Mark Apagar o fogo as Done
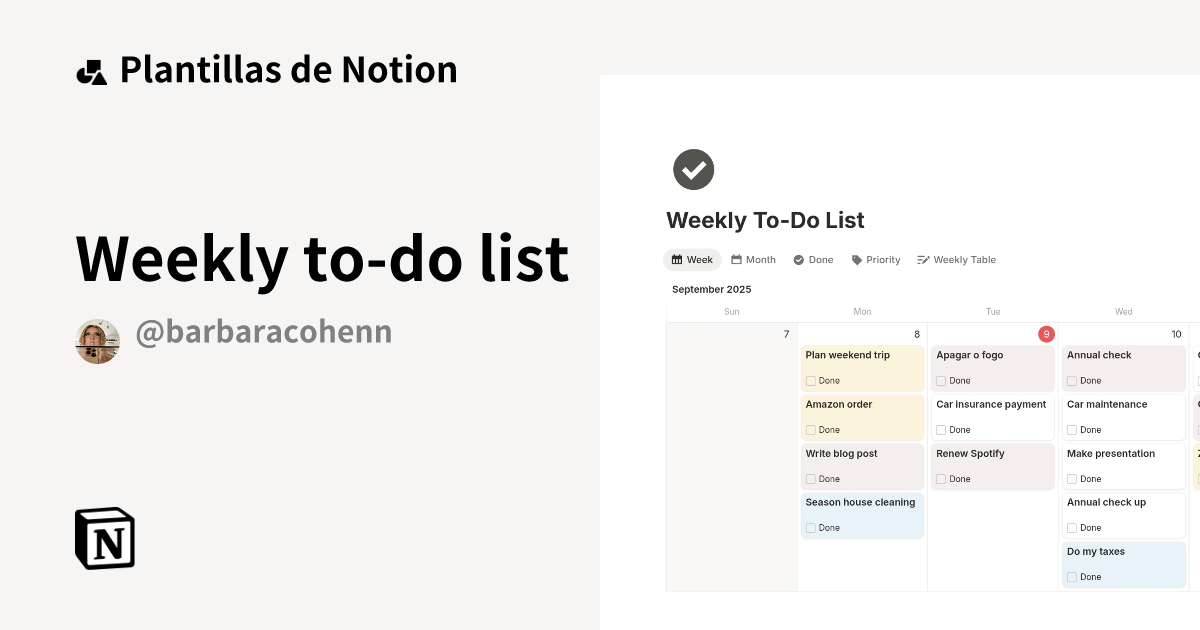The width and height of the screenshot is (1200, 630). 941,381
